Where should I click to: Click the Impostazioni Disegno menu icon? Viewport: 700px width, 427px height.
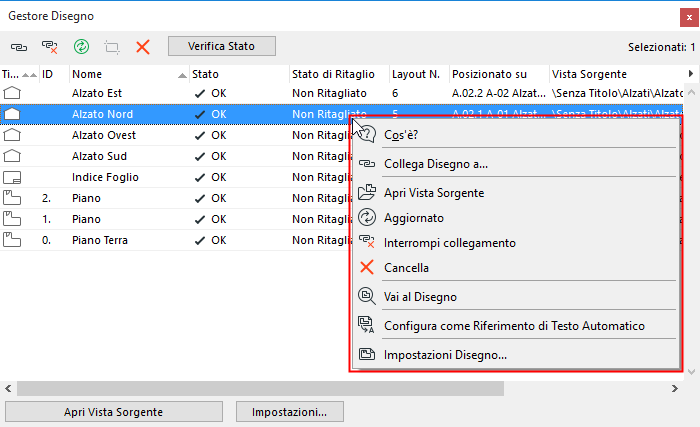366,354
